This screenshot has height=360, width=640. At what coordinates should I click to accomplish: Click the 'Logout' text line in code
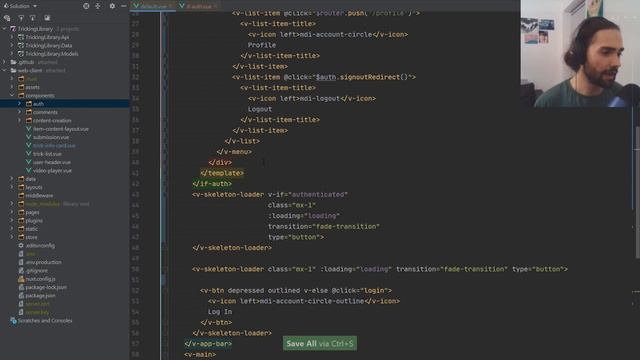pyautogui.click(x=260, y=109)
